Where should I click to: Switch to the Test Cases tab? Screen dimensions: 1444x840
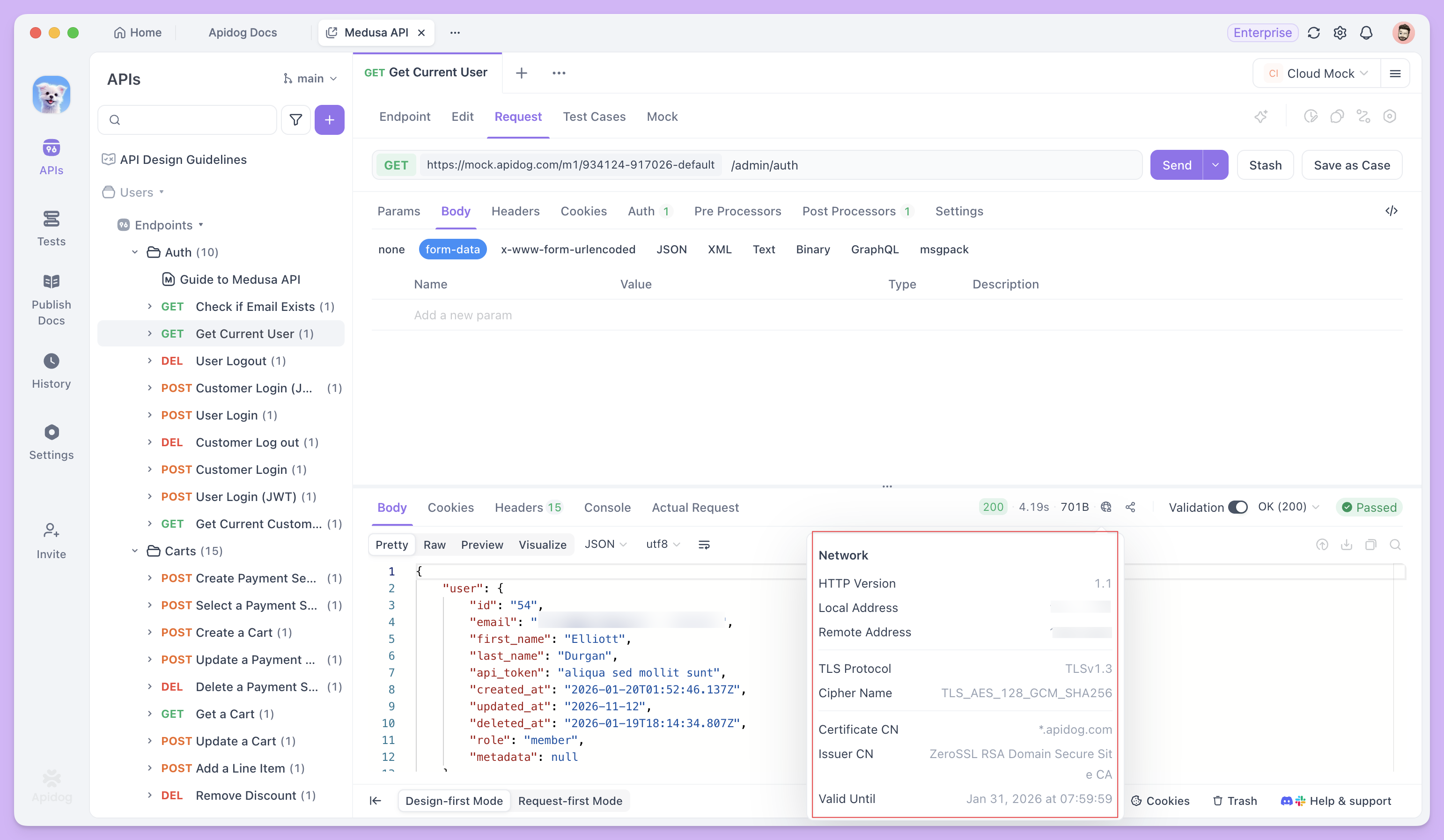point(594,116)
